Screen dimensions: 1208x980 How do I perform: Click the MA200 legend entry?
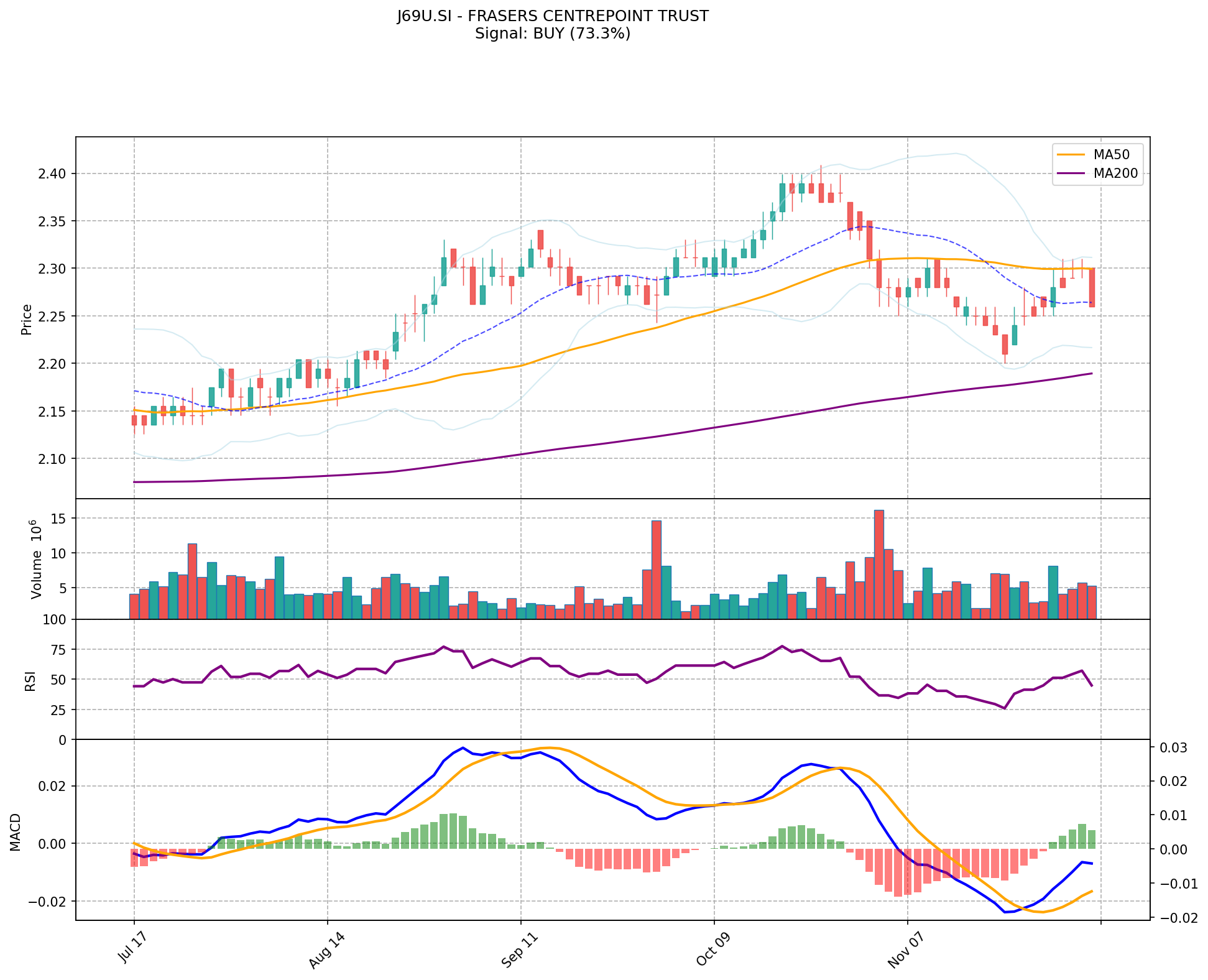coord(1115,173)
